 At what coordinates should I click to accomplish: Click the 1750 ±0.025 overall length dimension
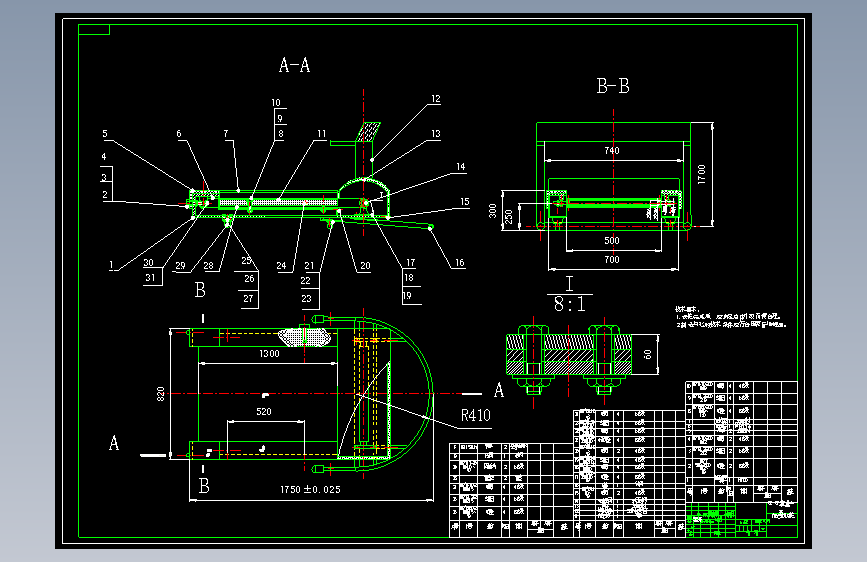click(310, 490)
